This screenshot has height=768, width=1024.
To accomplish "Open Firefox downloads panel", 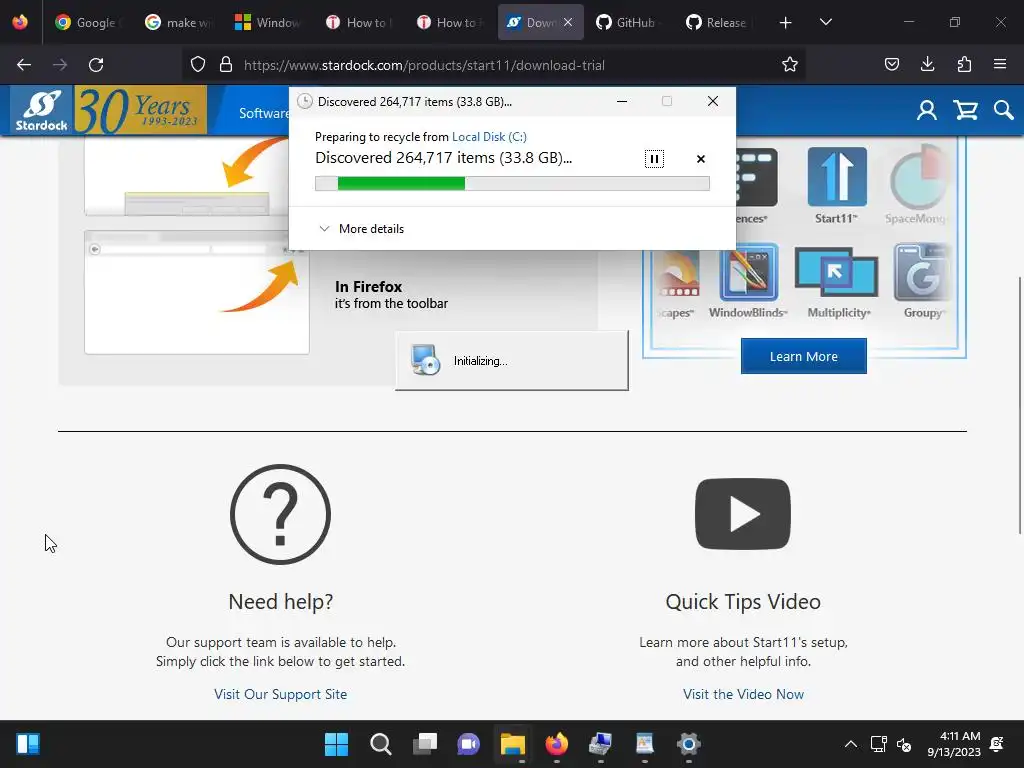I will 927,64.
